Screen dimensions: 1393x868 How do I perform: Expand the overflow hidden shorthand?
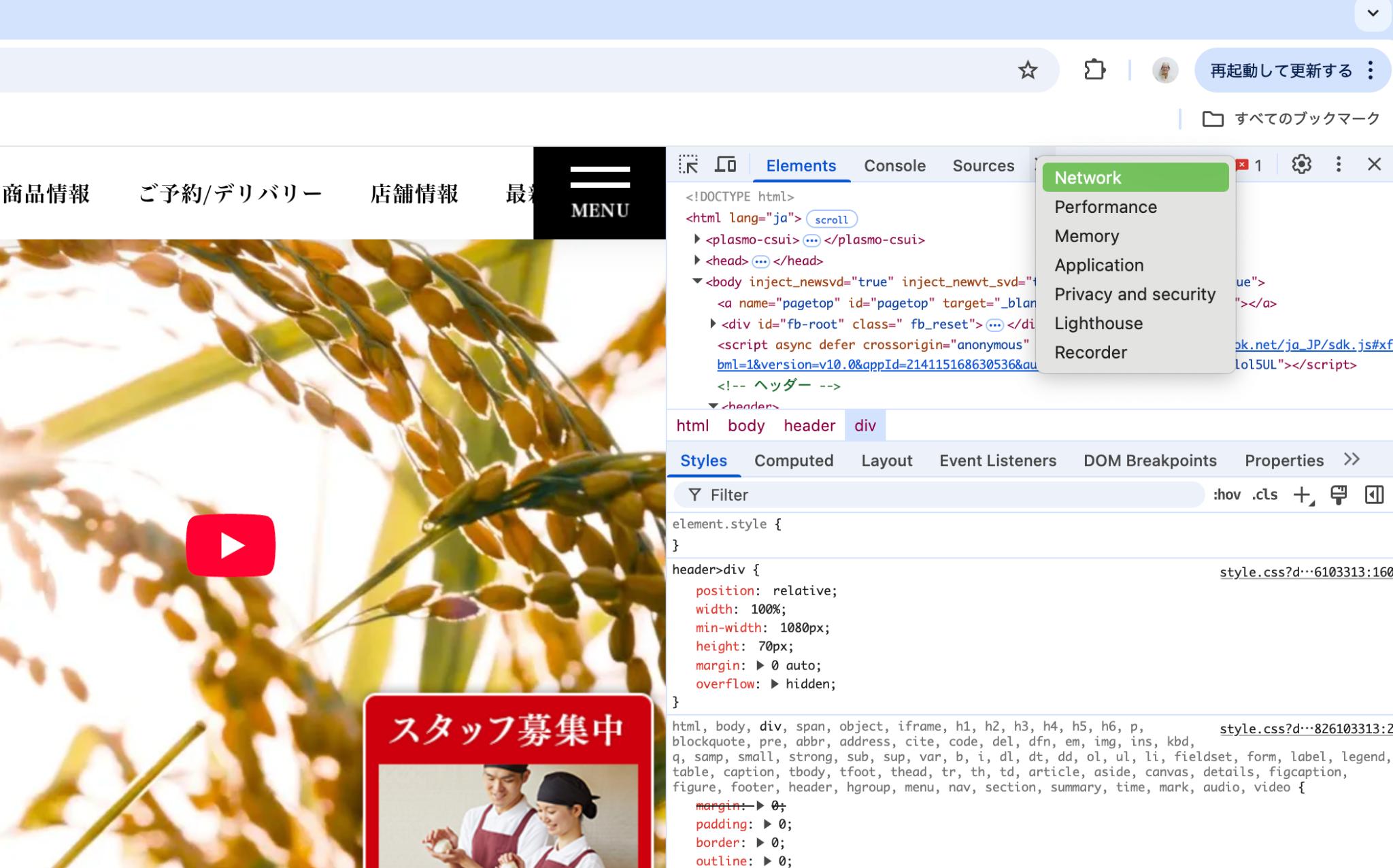tap(775, 684)
